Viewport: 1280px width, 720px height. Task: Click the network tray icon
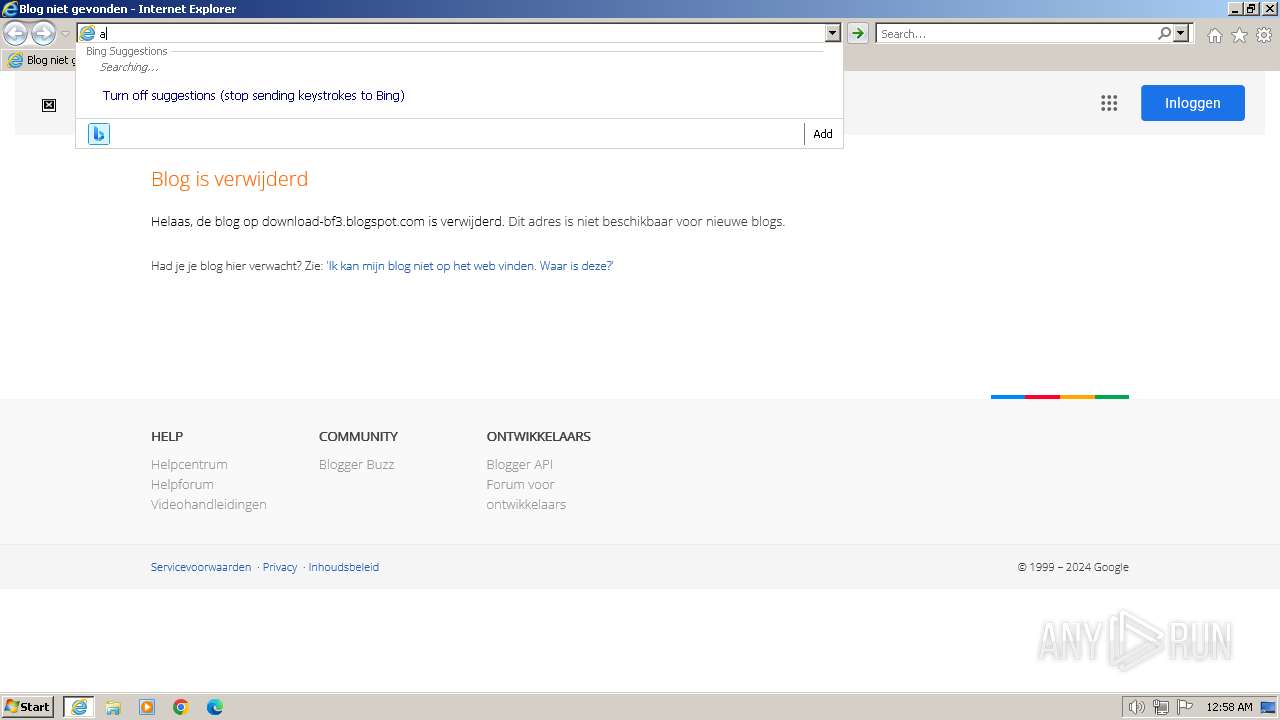click(1161, 707)
